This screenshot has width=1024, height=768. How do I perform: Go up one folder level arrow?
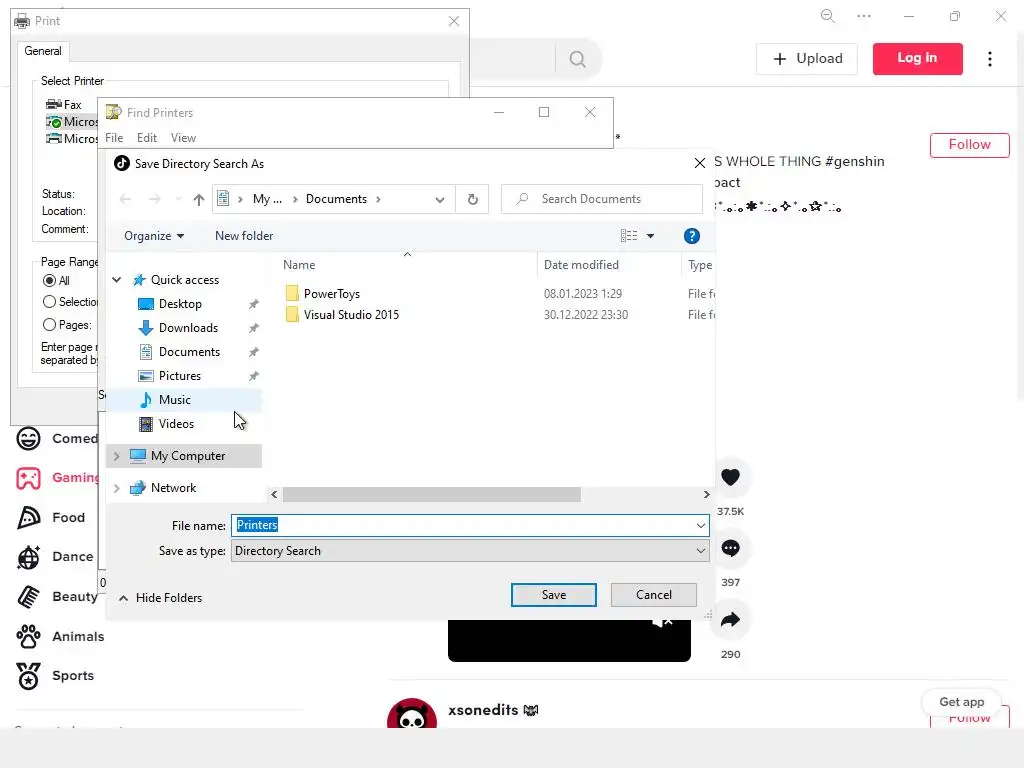(x=199, y=199)
